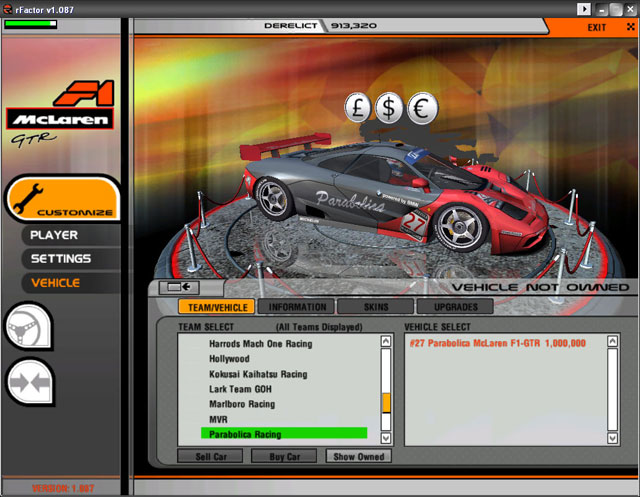Select Parabolica Racing team
The height and width of the screenshot is (497, 640).
pyautogui.click(x=284, y=434)
